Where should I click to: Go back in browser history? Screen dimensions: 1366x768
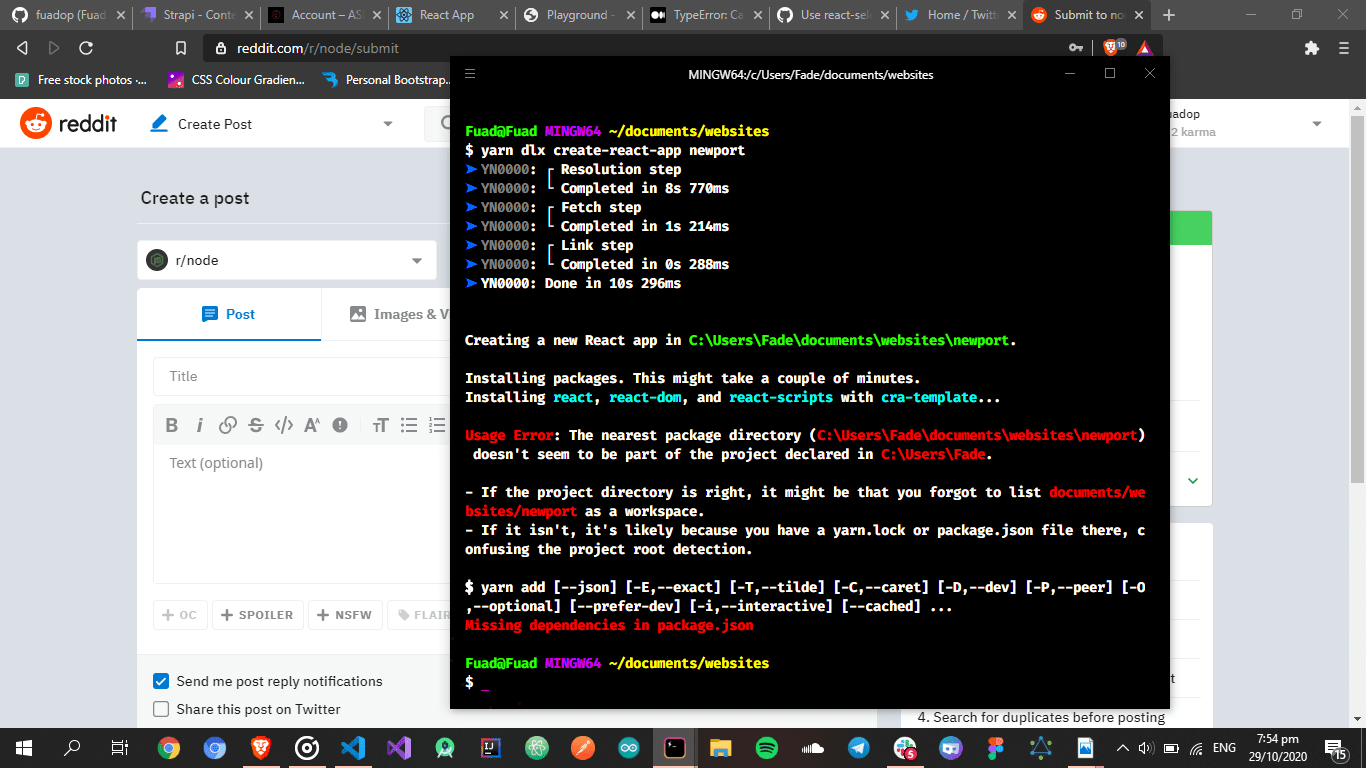coord(22,47)
